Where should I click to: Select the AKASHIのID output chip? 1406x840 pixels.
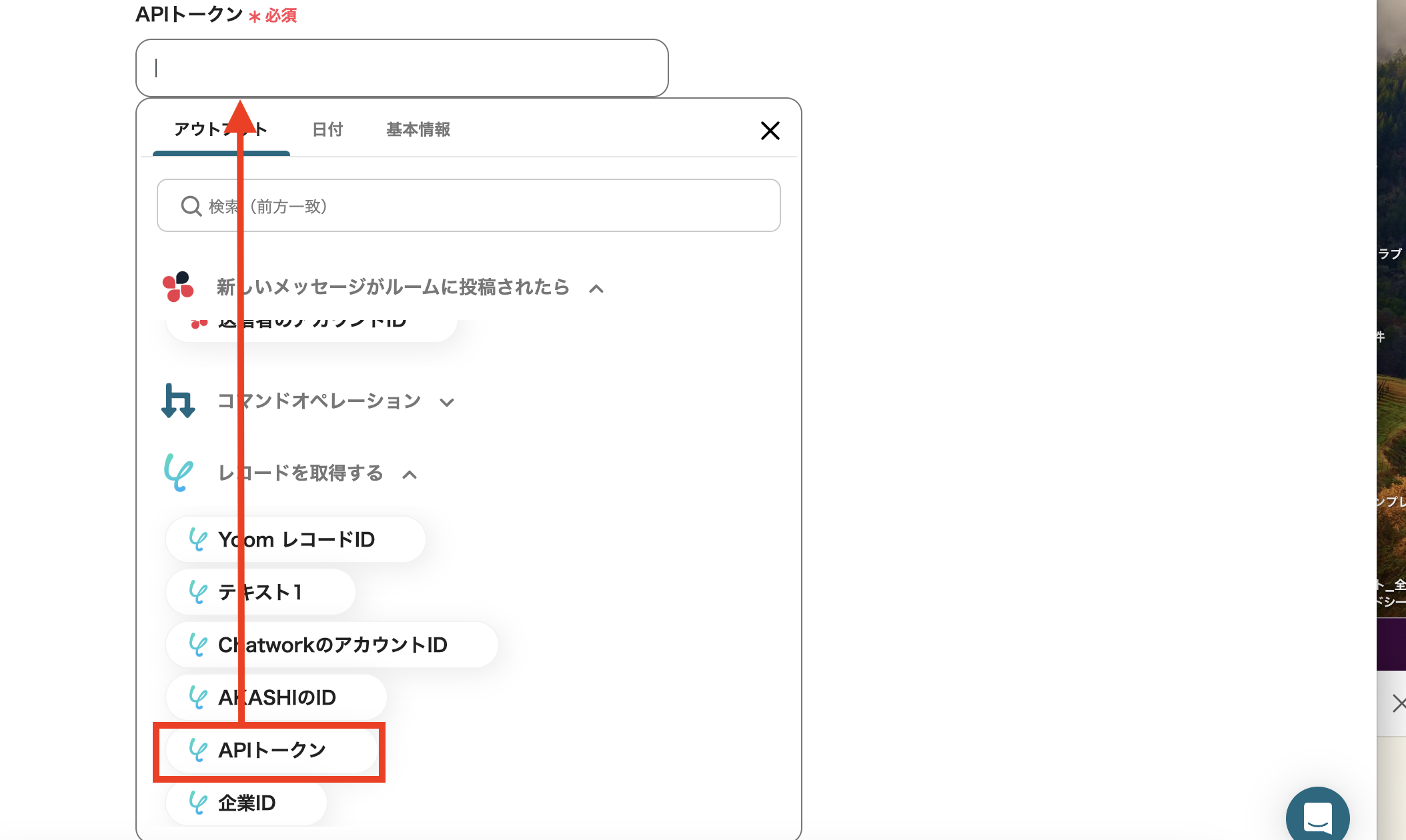pyautogui.click(x=276, y=697)
